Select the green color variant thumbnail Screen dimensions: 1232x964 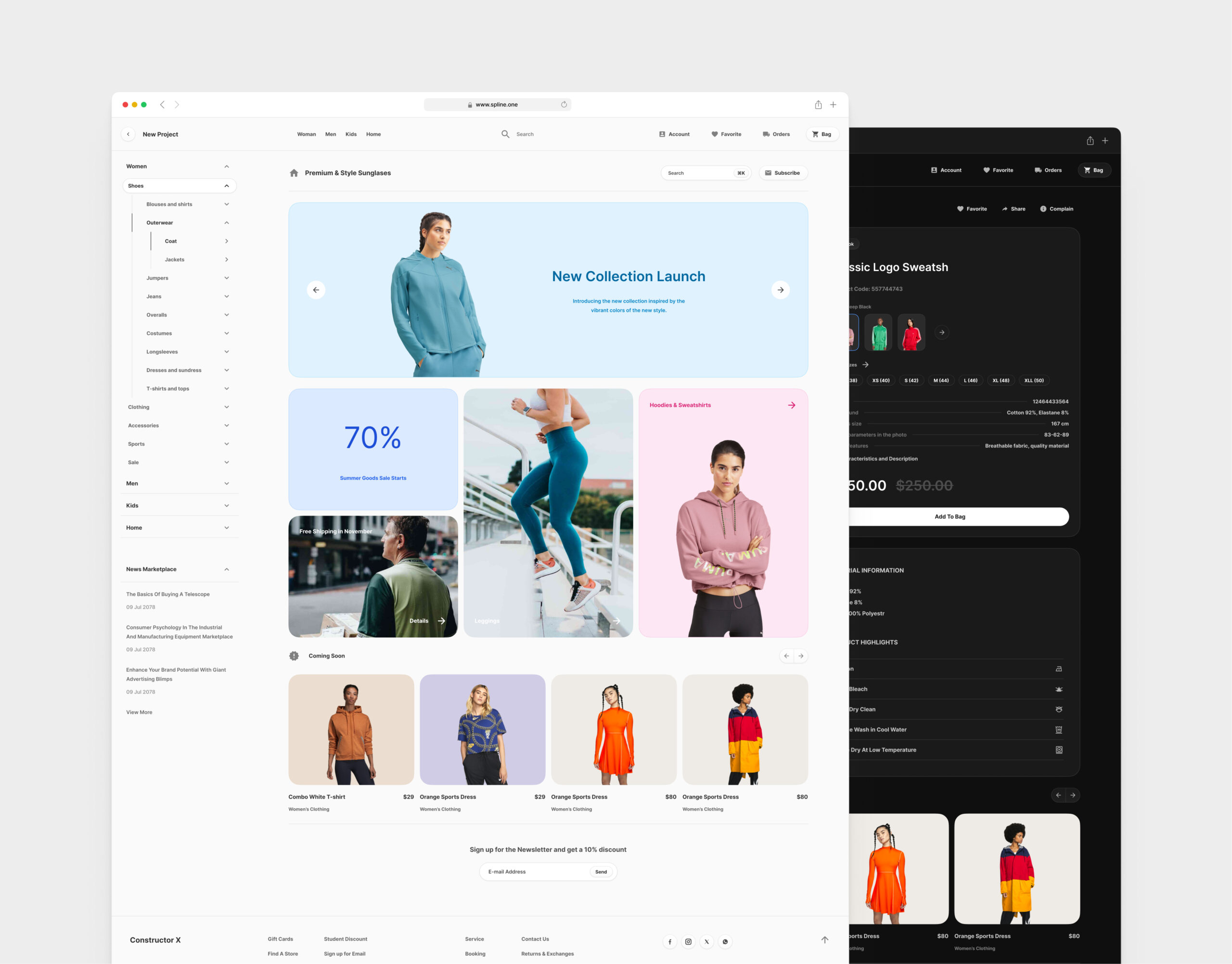click(878, 333)
